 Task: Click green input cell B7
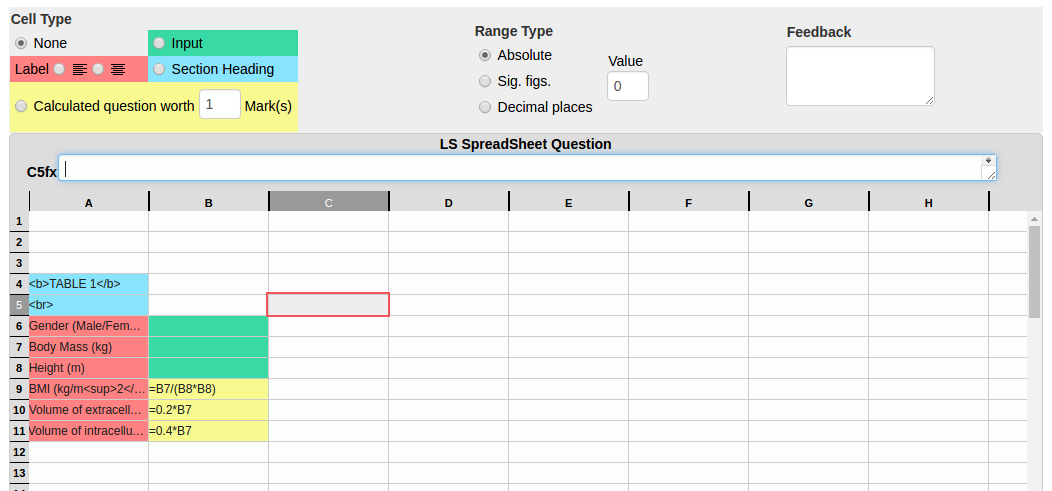[209, 347]
